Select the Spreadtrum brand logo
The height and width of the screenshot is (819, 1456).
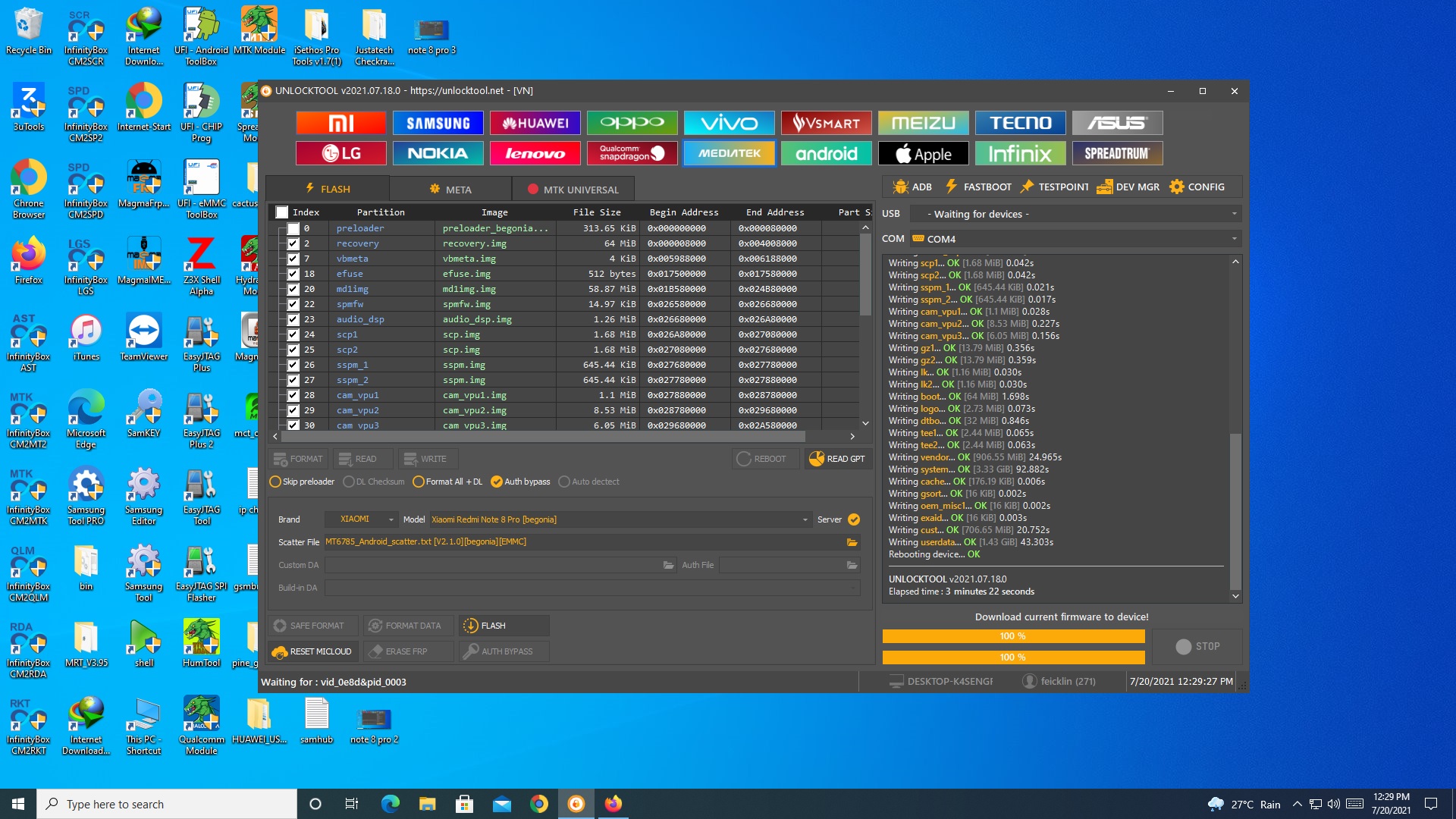(1117, 153)
